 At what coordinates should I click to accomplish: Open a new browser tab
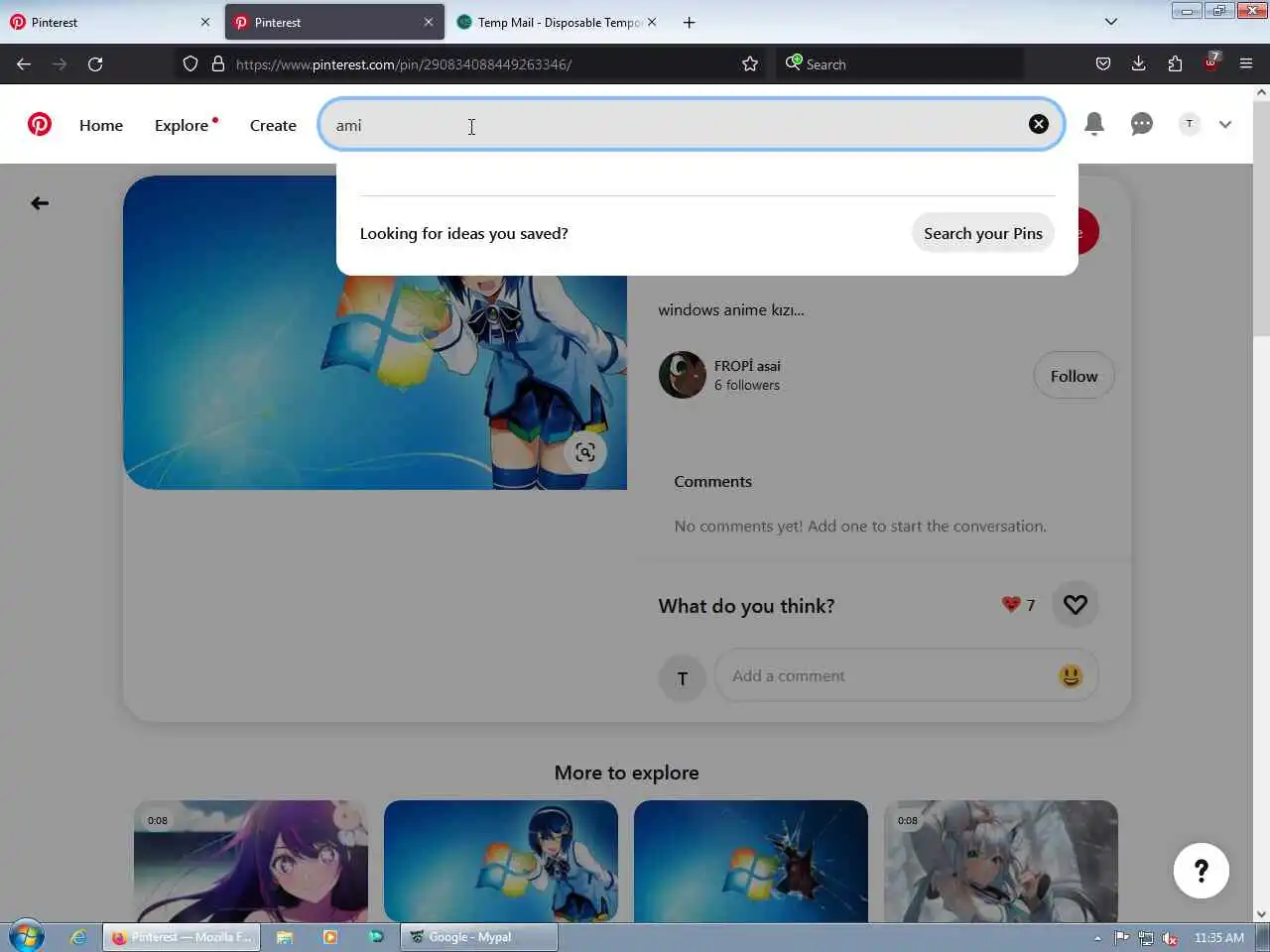tap(690, 22)
